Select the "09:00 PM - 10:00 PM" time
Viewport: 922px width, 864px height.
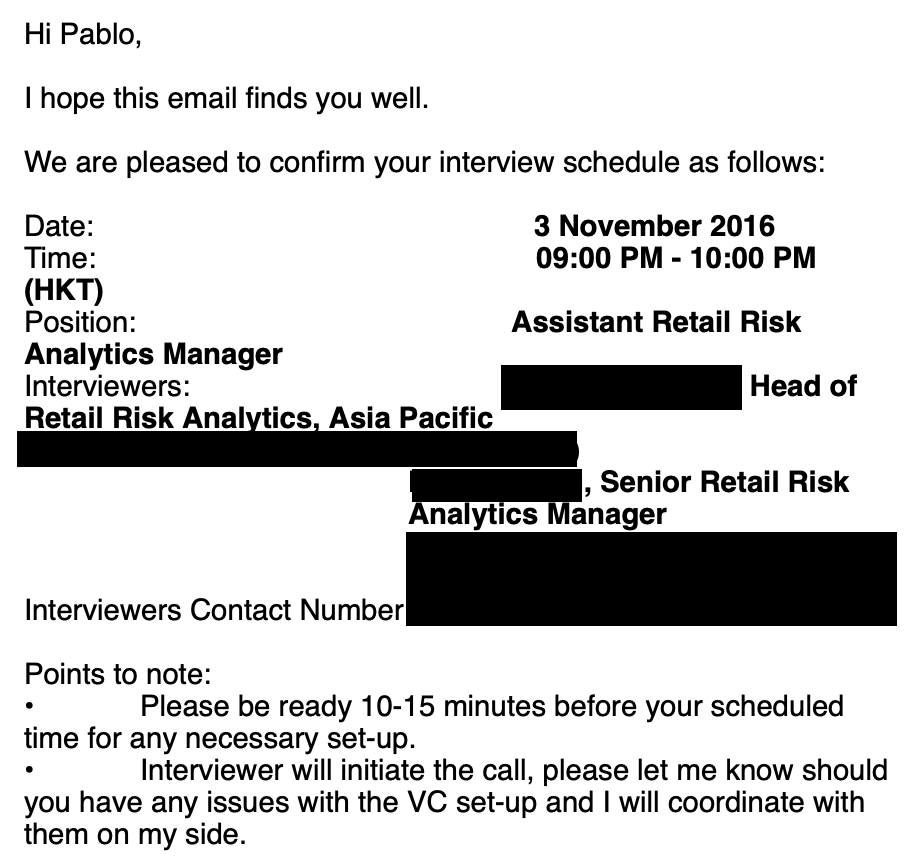[x=676, y=259]
